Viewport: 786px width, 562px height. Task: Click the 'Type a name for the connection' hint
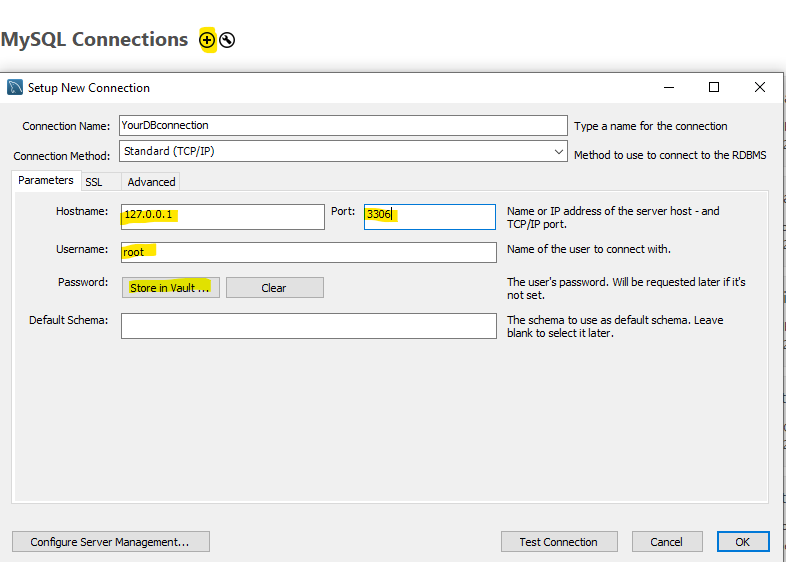[651, 126]
